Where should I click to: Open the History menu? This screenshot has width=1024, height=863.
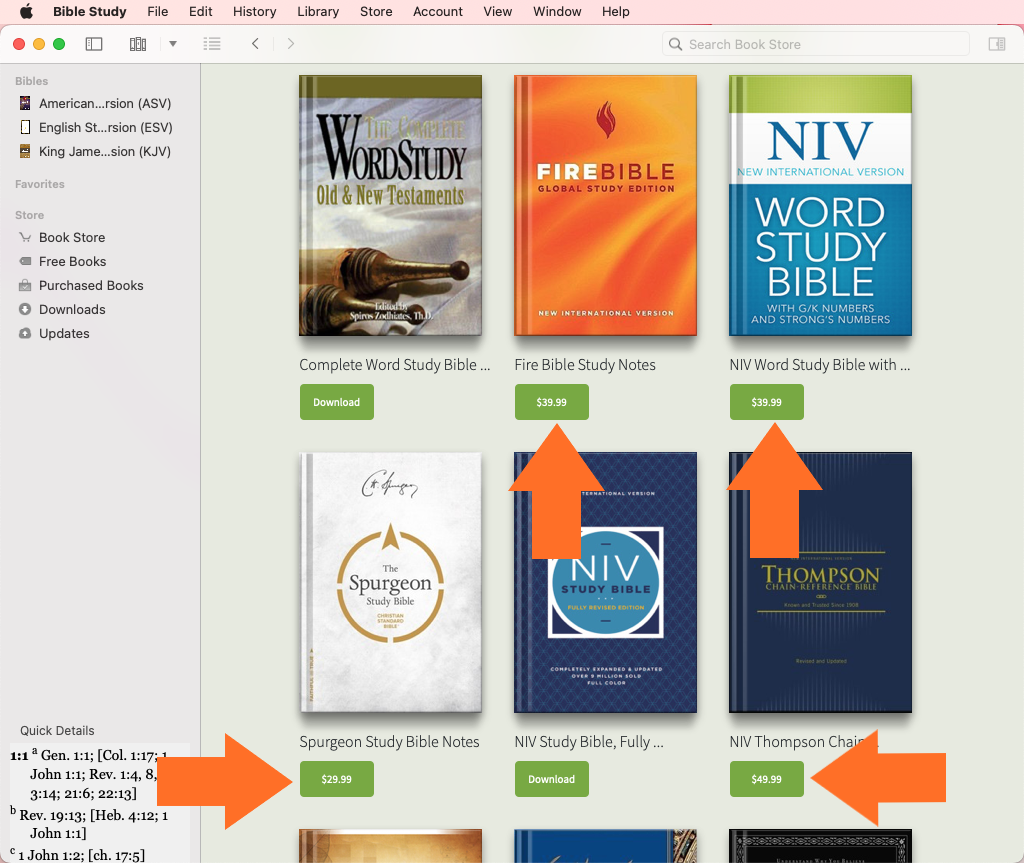tap(254, 12)
